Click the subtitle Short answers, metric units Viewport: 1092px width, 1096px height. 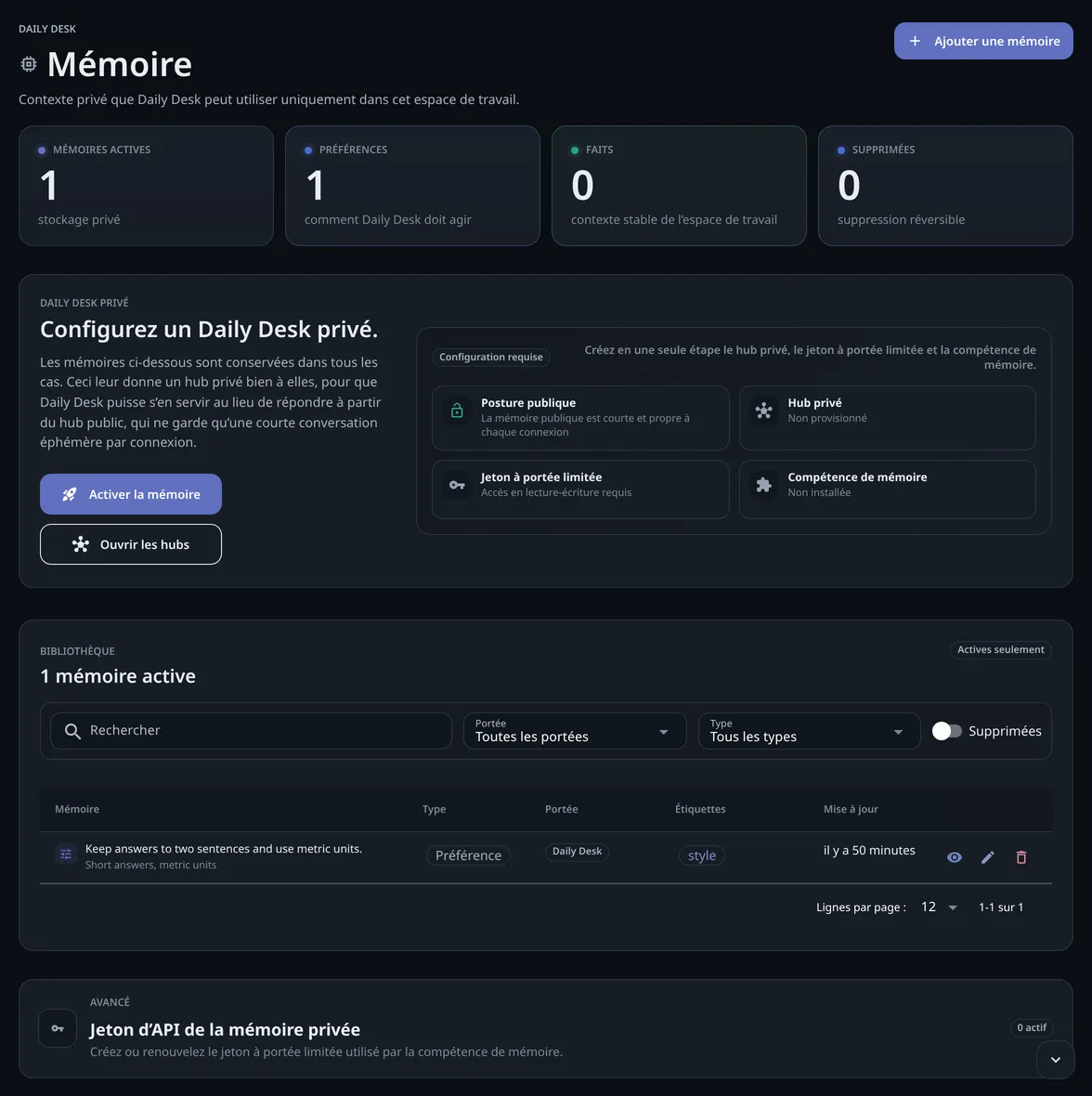coord(151,866)
